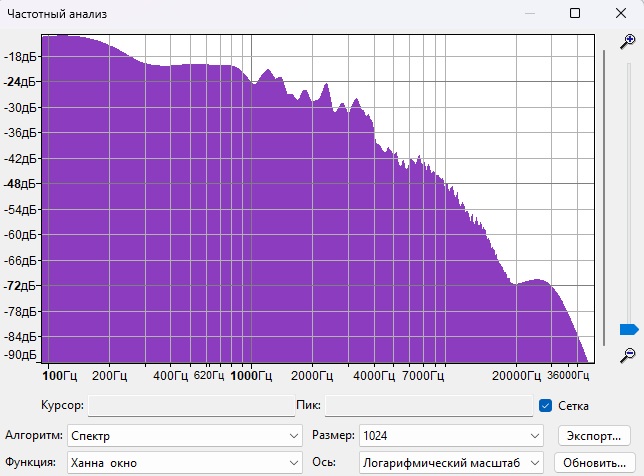Viewport: 644px width, 476px height.
Task: Click the 20000Гц frequency axis label
Action: point(516,375)
